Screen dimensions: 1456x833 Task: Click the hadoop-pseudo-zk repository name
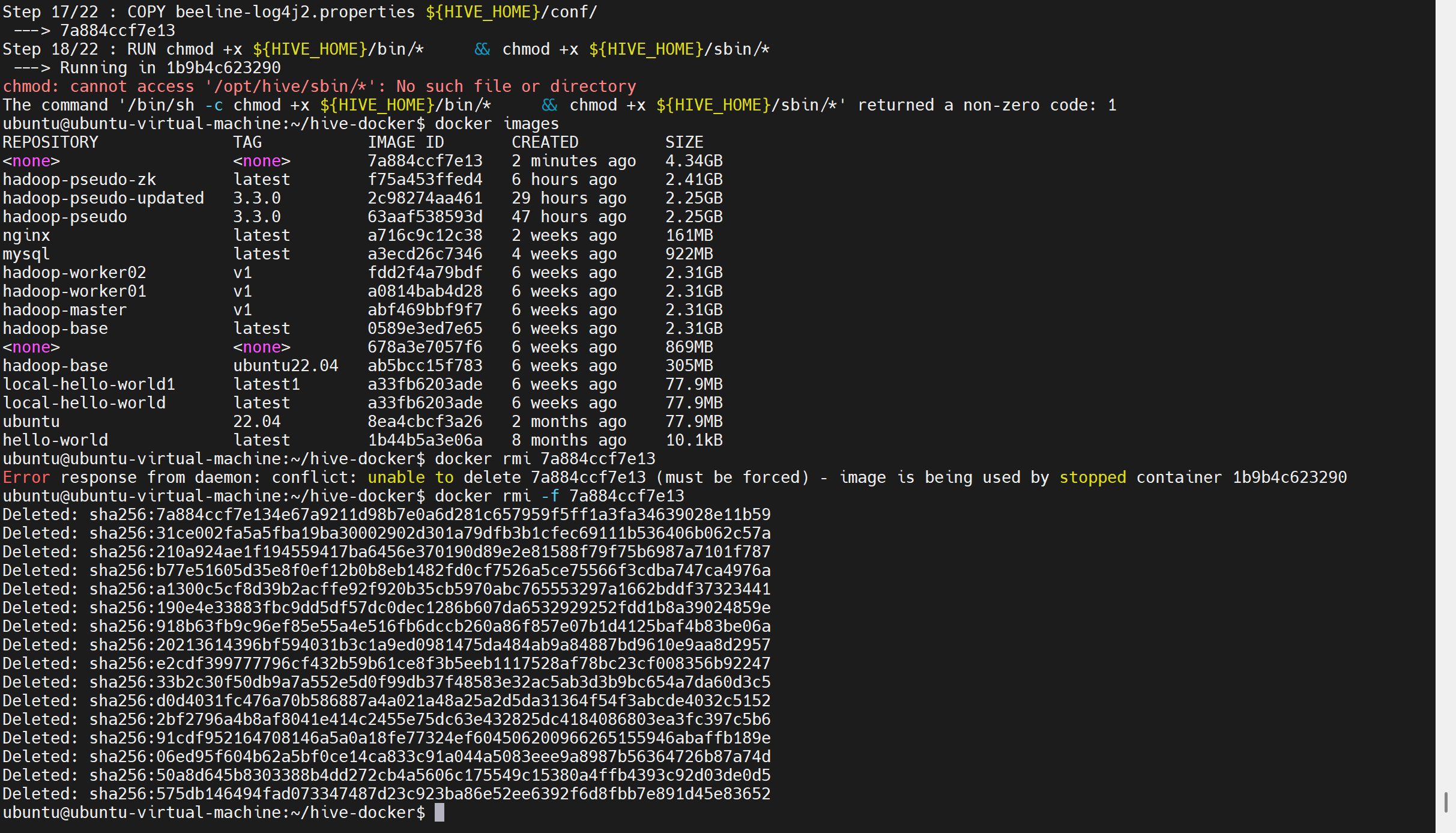pos(79,180)
